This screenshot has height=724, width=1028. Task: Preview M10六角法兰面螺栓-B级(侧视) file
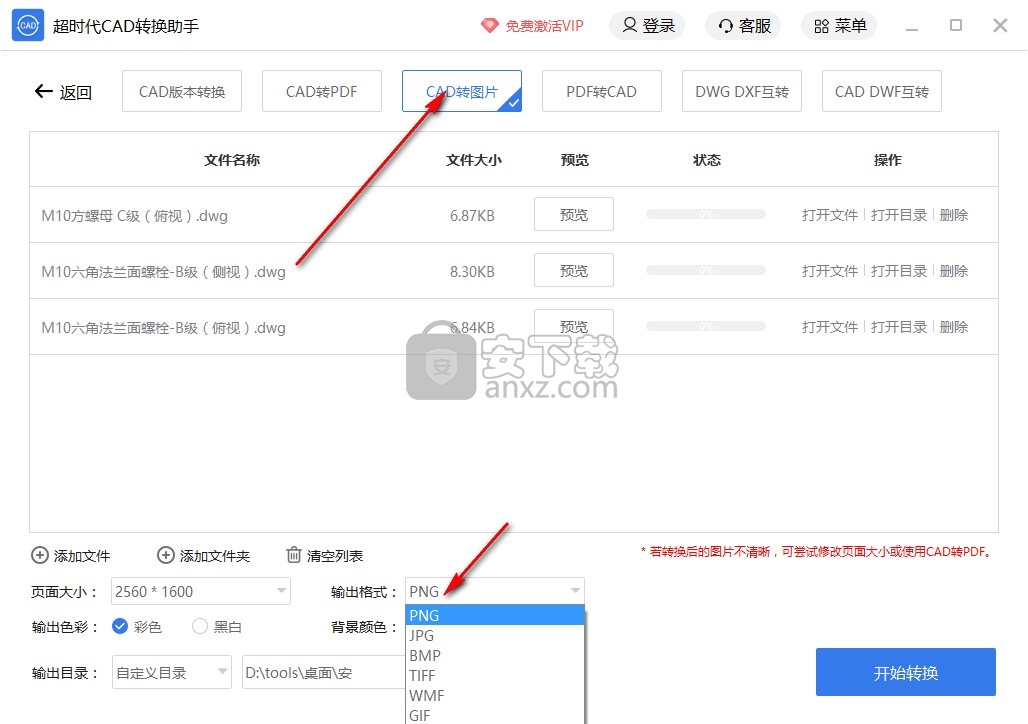point(574,270)
